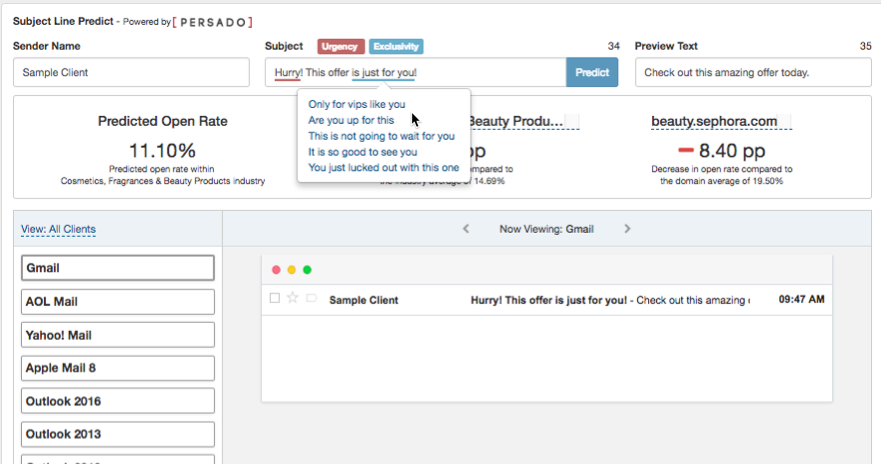Select Gmail in the client list
Viewport: 887px width, 464px height.
coord(118,268)
